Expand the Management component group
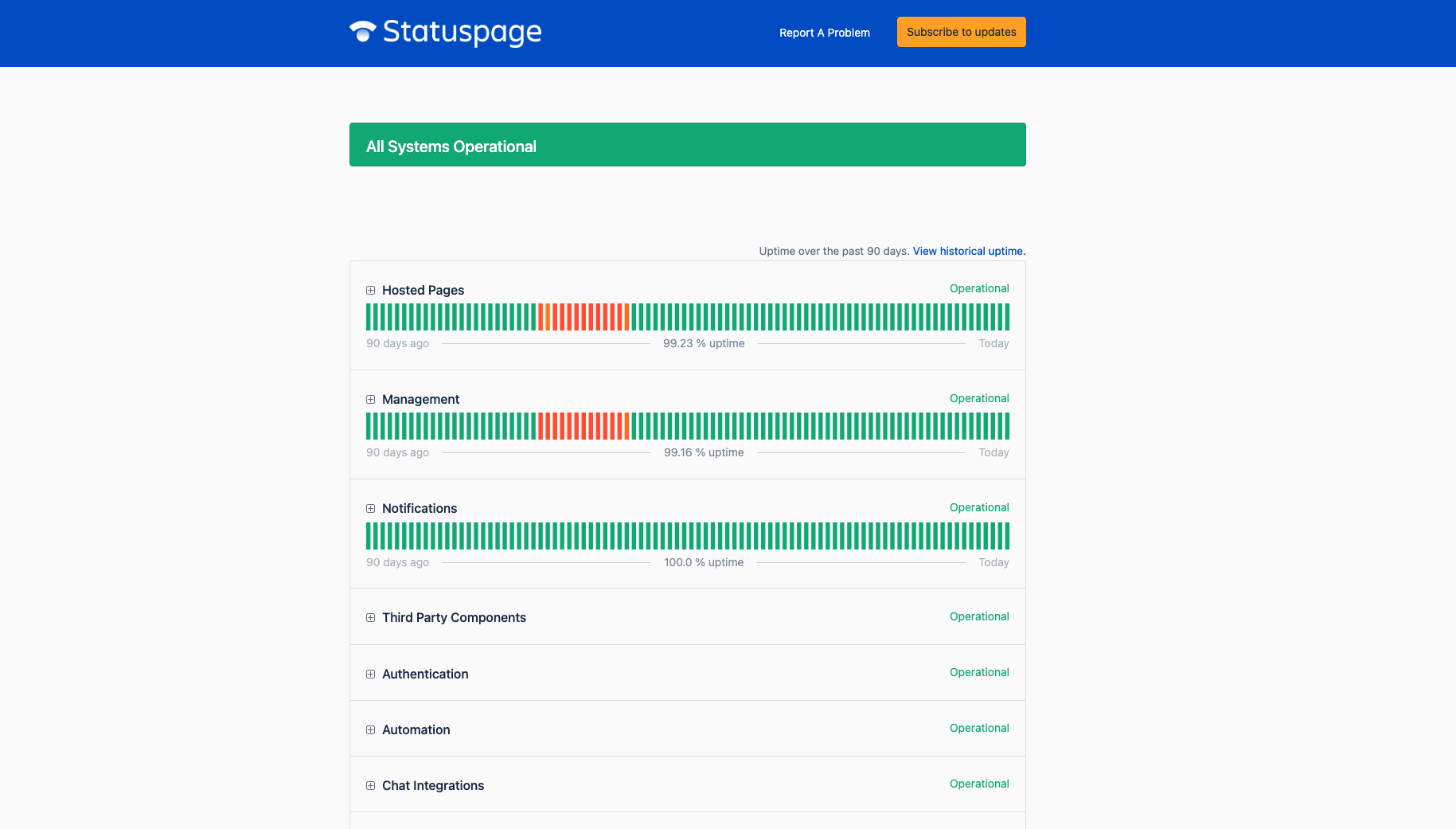1456x829 pixels. tap(370, 400)
